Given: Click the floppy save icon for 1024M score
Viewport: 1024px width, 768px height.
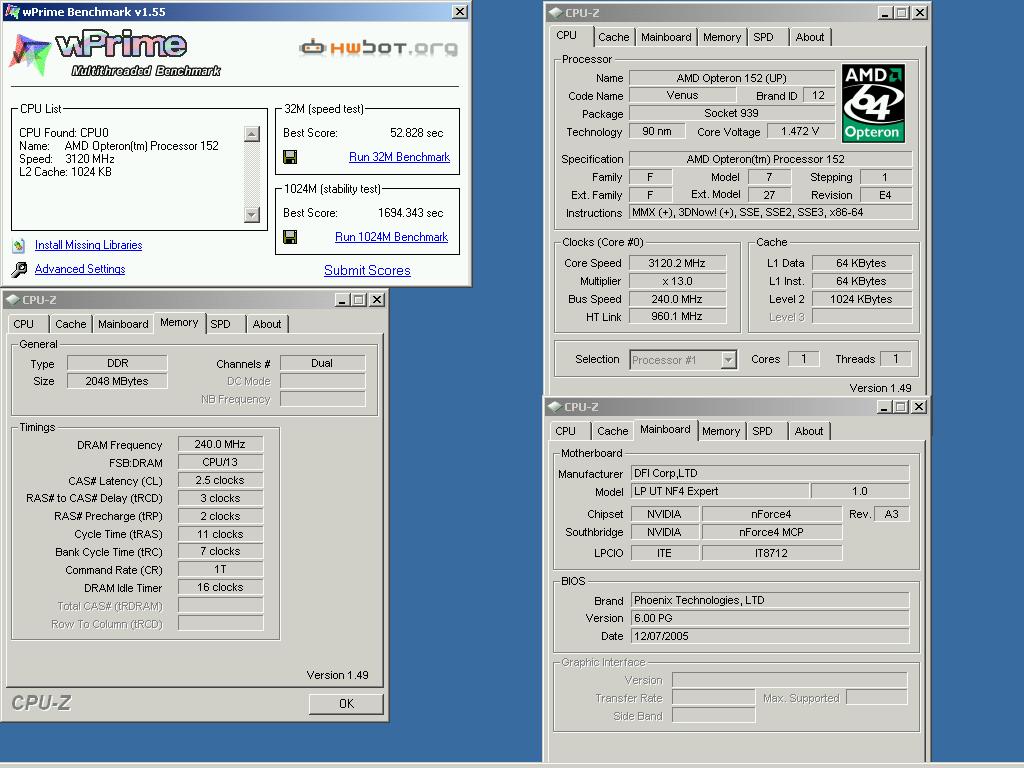Looking at the screenshot, I should tap(290, 237).
